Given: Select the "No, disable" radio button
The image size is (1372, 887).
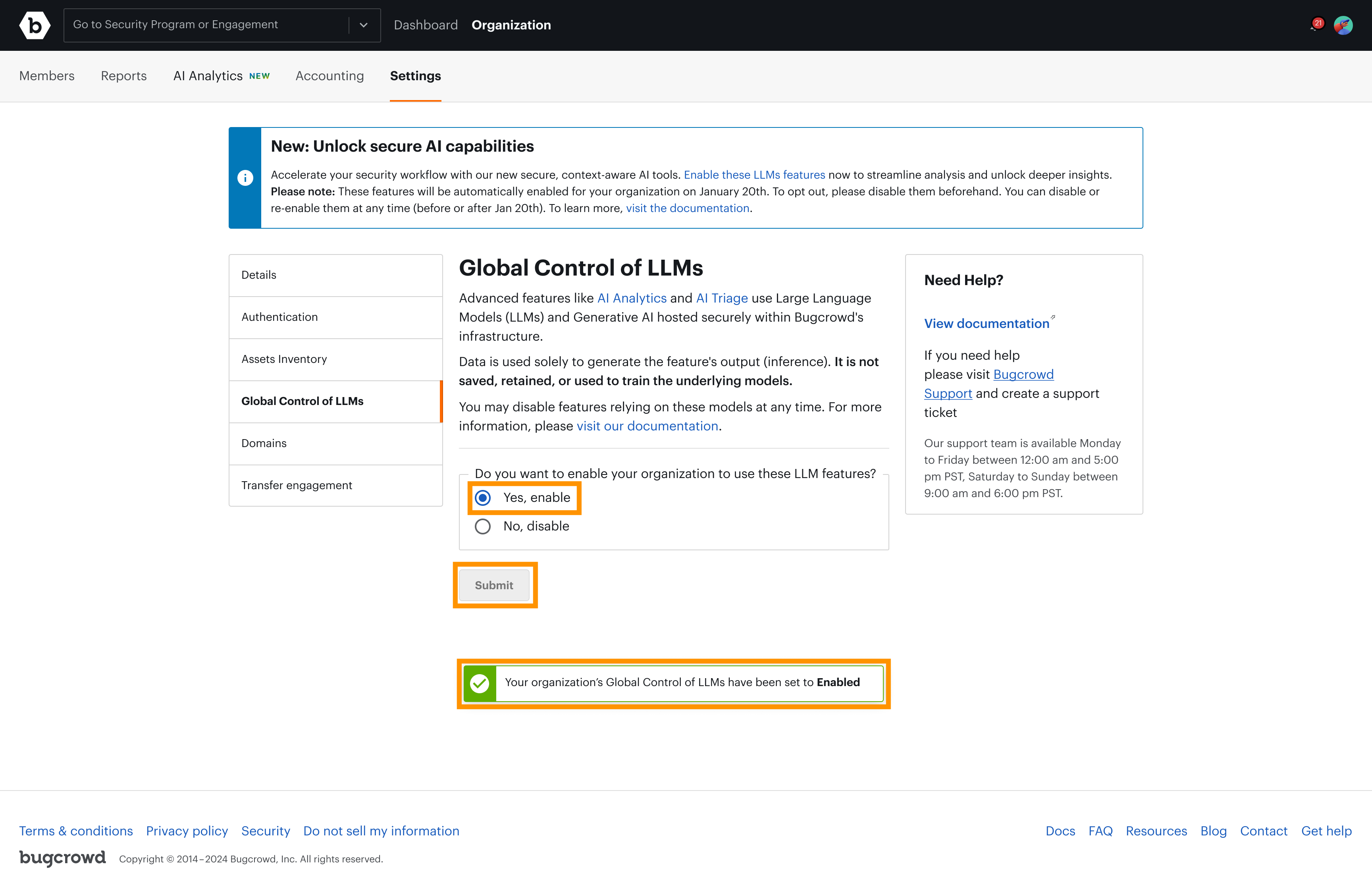Looking at the screenshot, I should coord(482,526).
